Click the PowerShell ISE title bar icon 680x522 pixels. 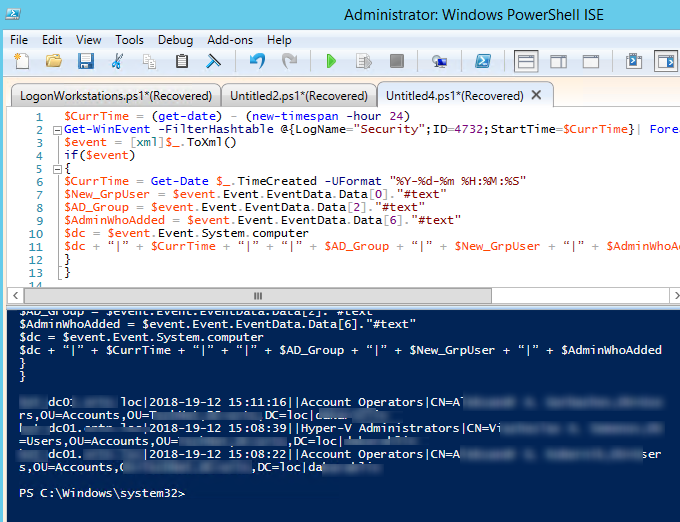pyautogui.click(x=13, y=14)
